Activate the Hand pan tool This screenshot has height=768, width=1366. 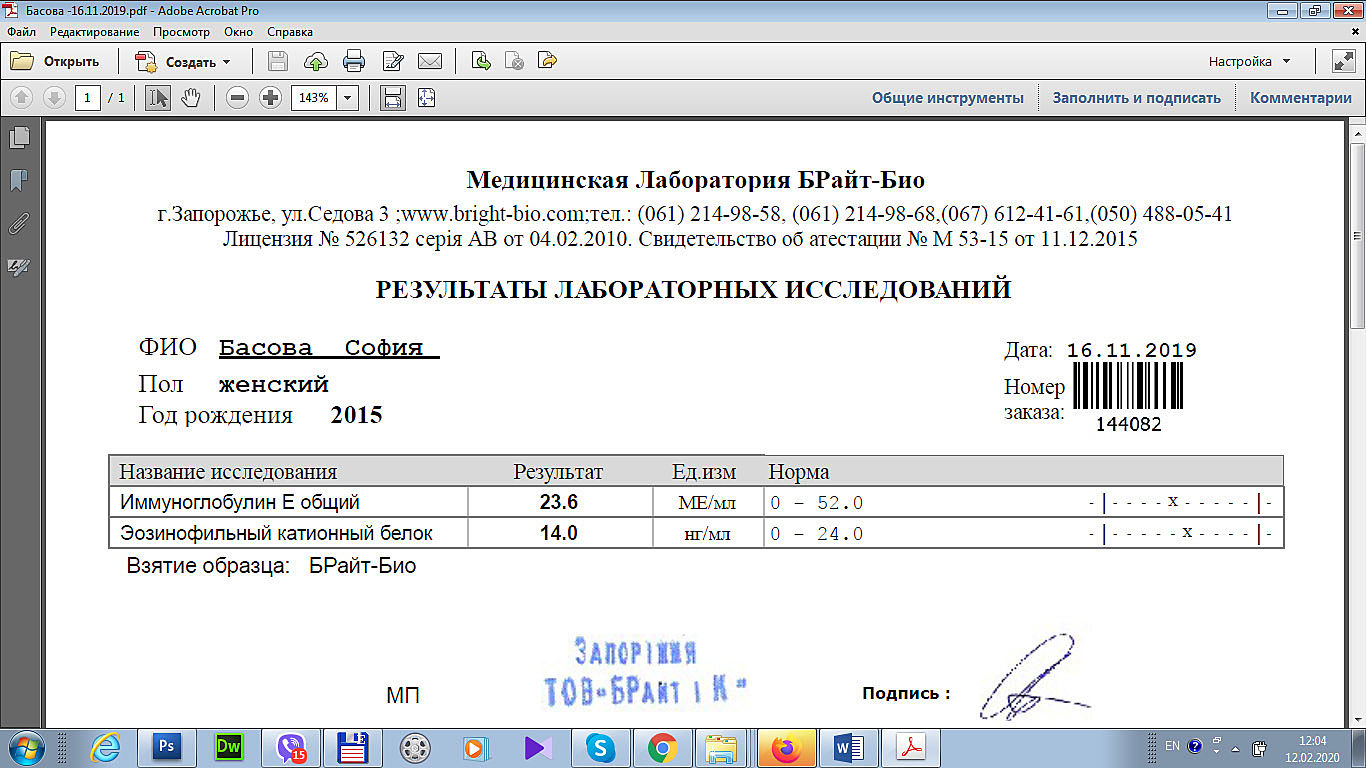point(191,98)
